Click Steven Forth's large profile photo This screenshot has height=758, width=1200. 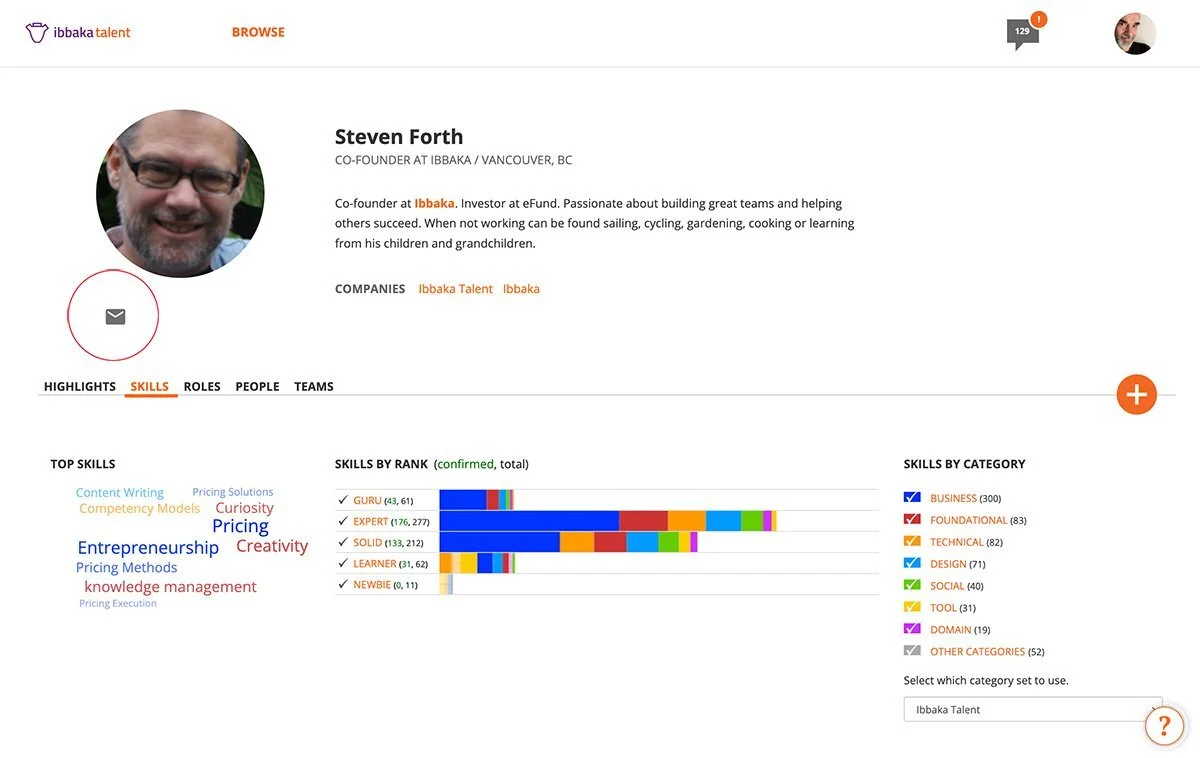coord(180,193)
